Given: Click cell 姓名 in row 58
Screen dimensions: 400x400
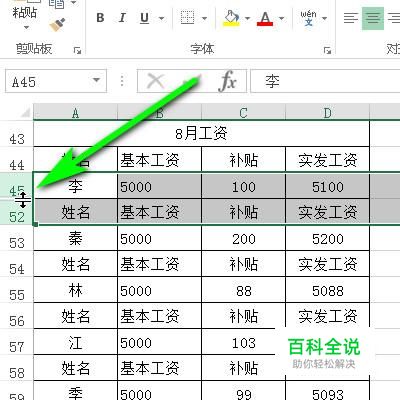Looking at the screenshot, I should [75, 368].
